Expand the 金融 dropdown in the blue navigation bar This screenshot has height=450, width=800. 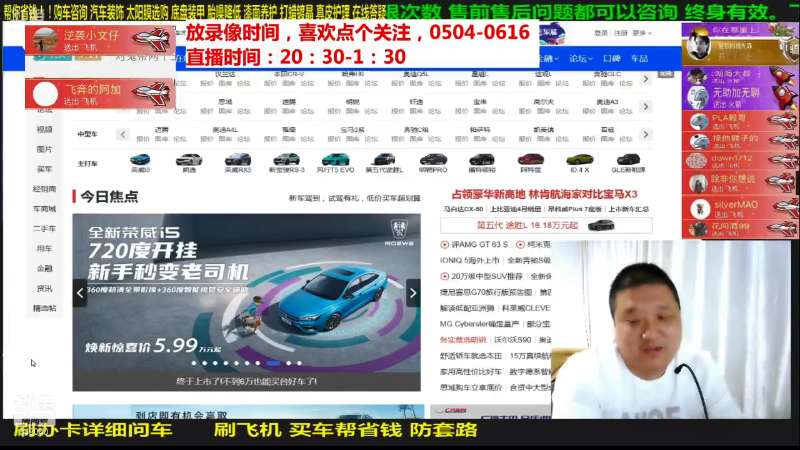[x=549, y=59]
